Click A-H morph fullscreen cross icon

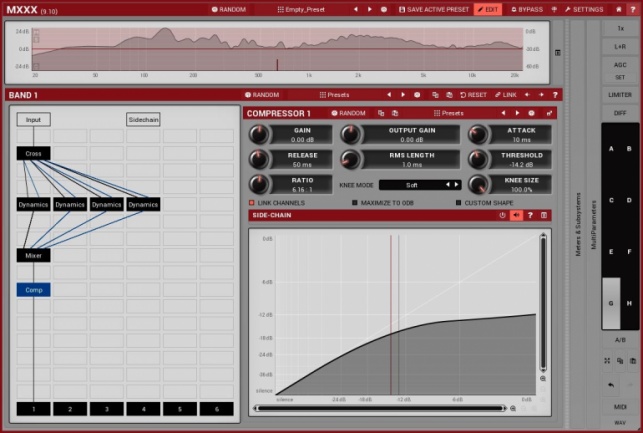(607, 360)
